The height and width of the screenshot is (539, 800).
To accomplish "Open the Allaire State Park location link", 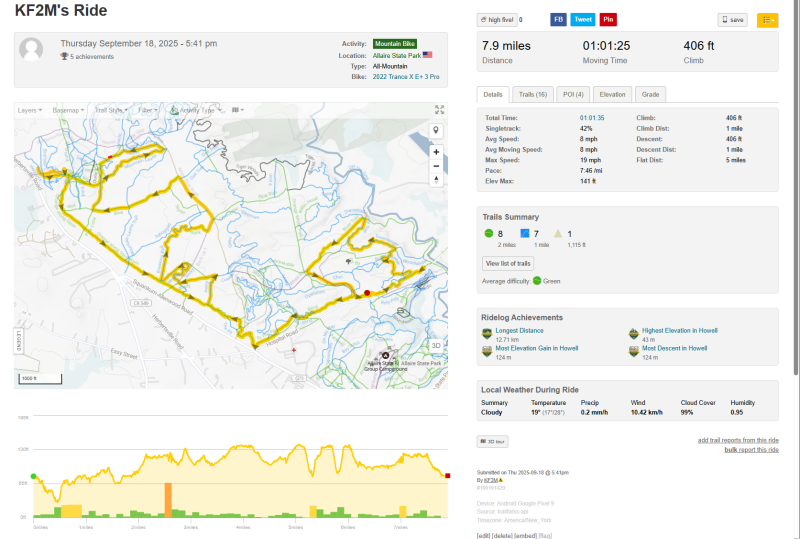I will coord(396,55).
